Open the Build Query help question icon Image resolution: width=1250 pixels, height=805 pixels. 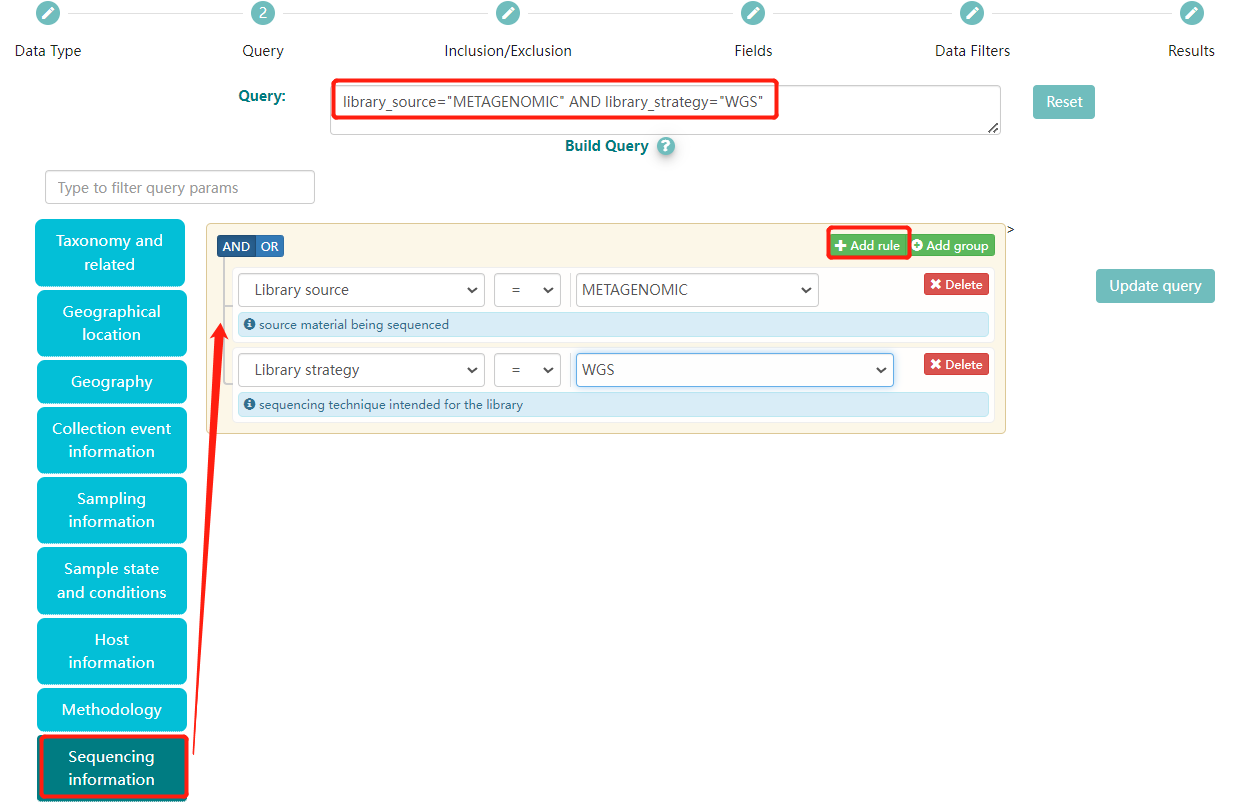666,146
